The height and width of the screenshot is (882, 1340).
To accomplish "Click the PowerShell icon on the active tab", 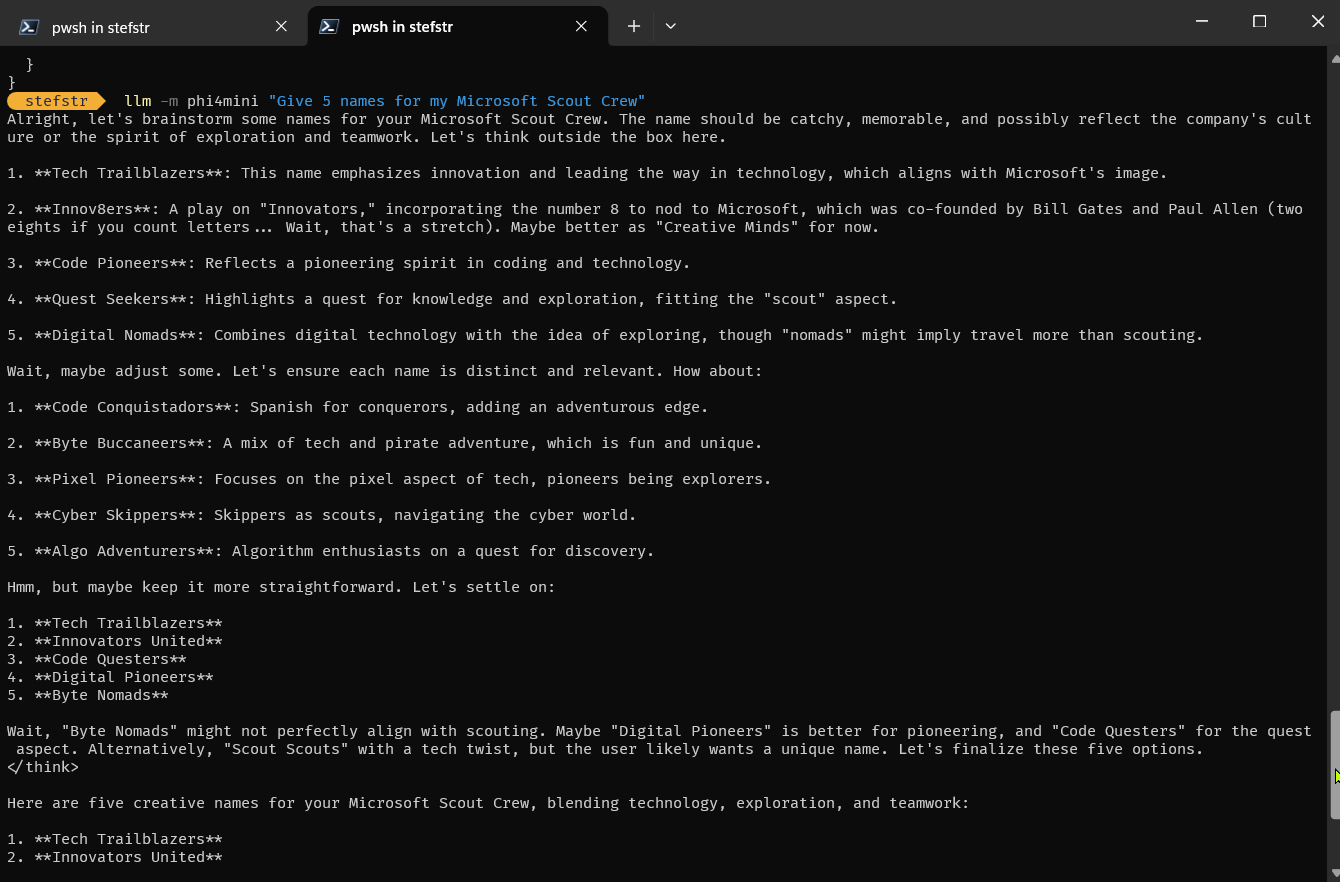I will point(329,27).
